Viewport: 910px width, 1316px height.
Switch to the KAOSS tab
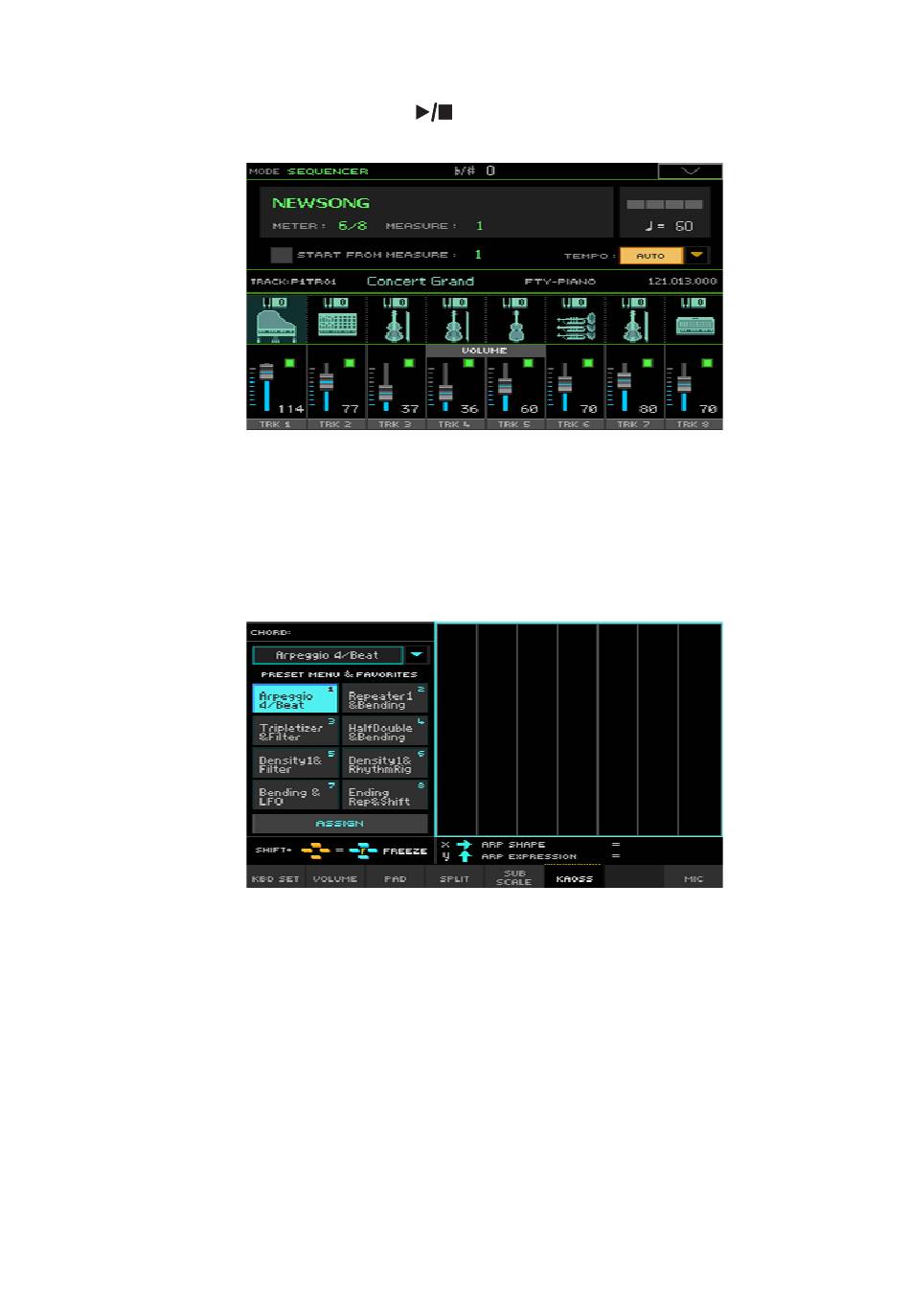[575, 878]
